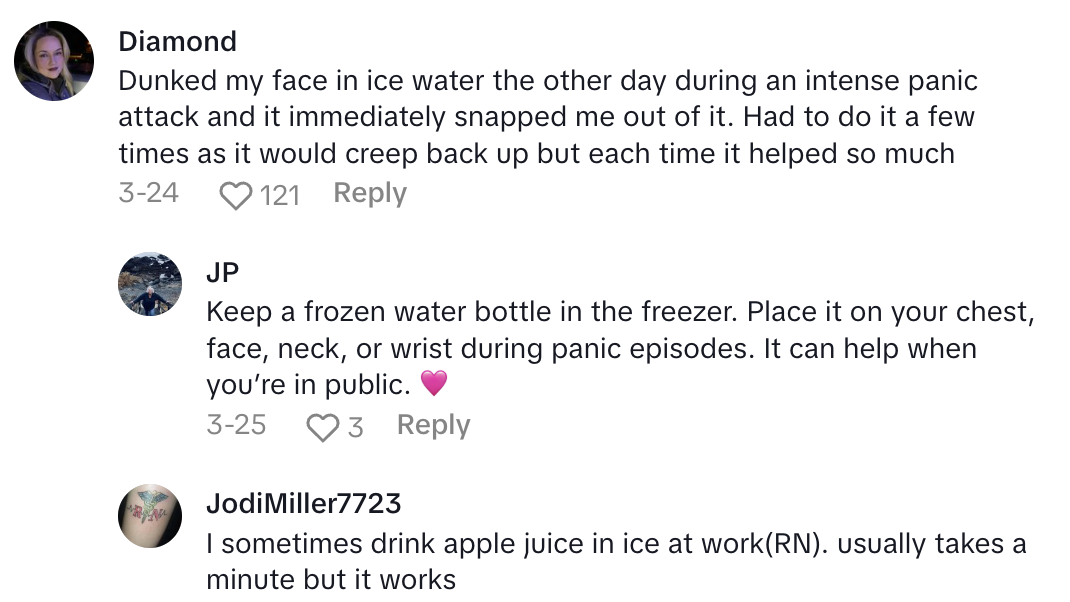
Task: Open Diamond's profile picture
Action: pos(54,61)
